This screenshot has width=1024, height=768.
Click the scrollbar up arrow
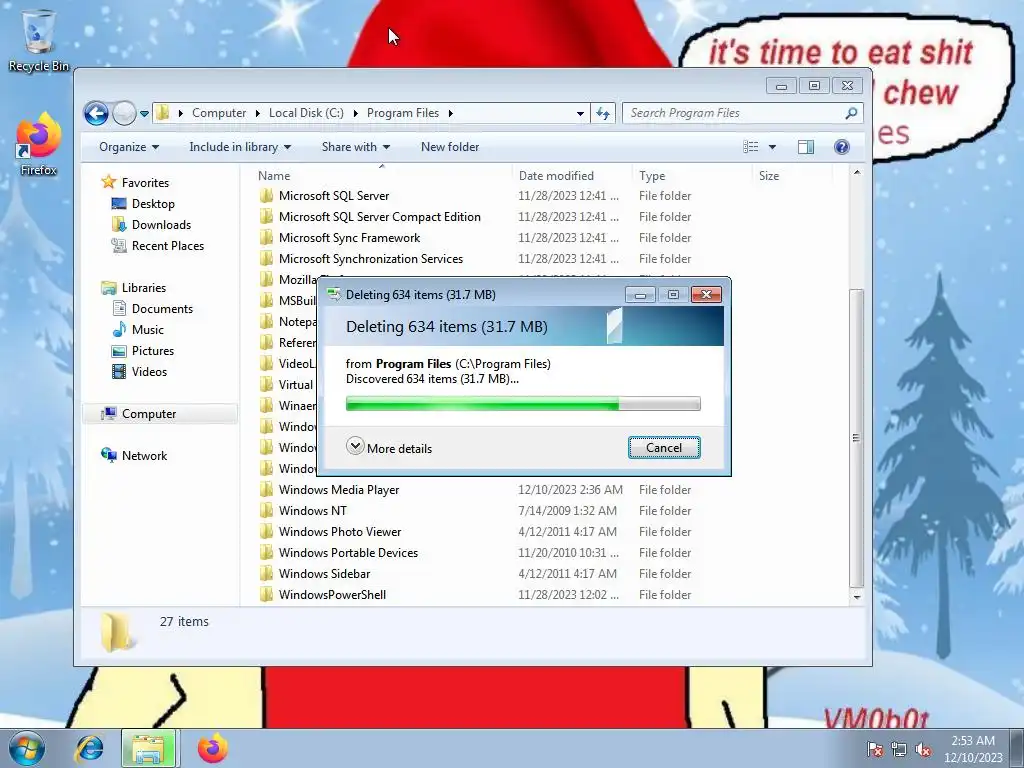point(857,172)
